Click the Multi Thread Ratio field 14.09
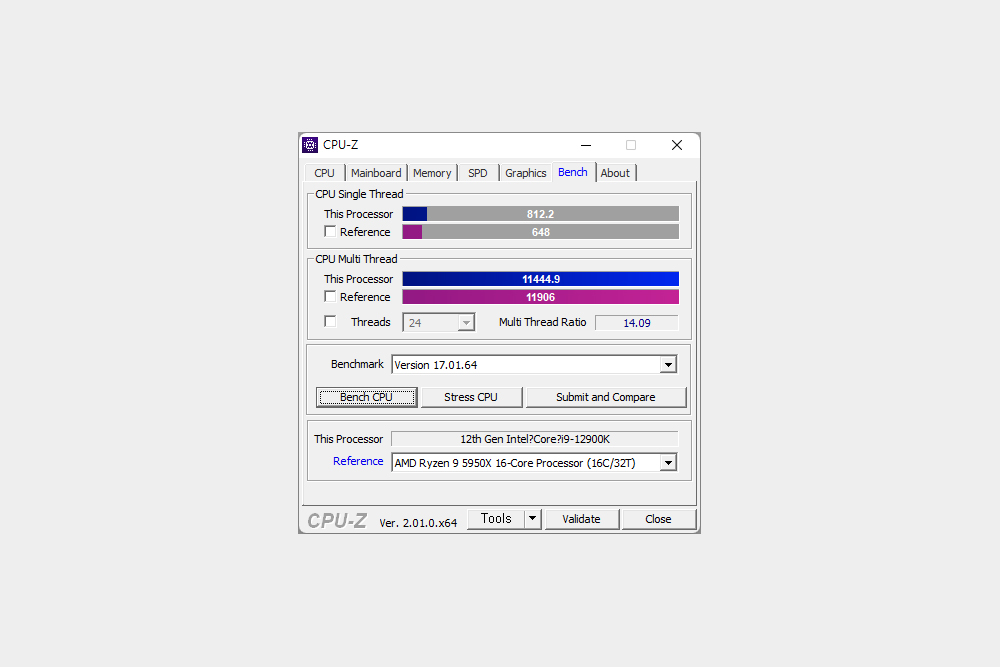The height and width of the screenshot is (667, 1000). point(636,323)
